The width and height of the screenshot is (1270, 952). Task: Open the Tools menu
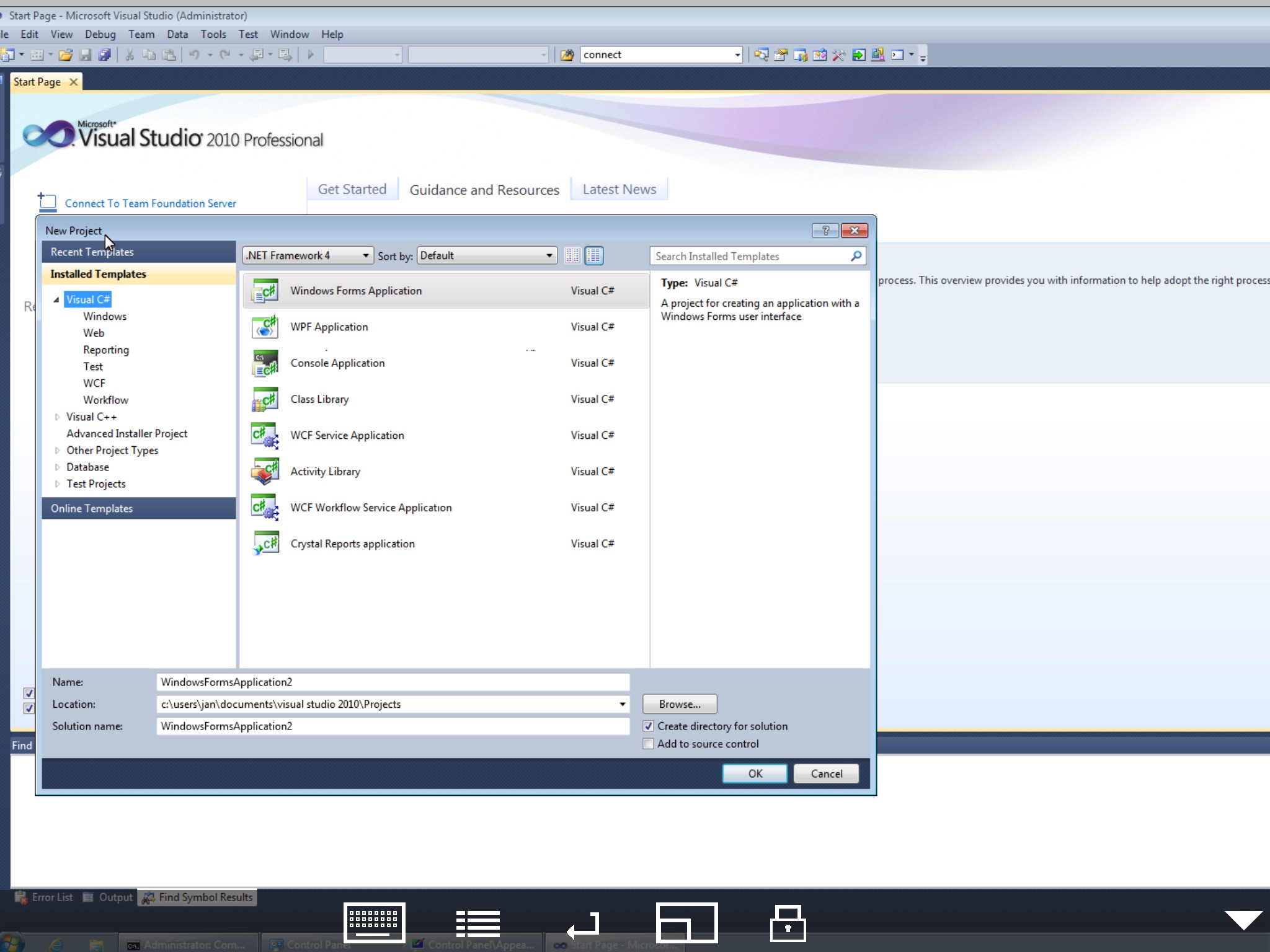(x=213, y=34)
